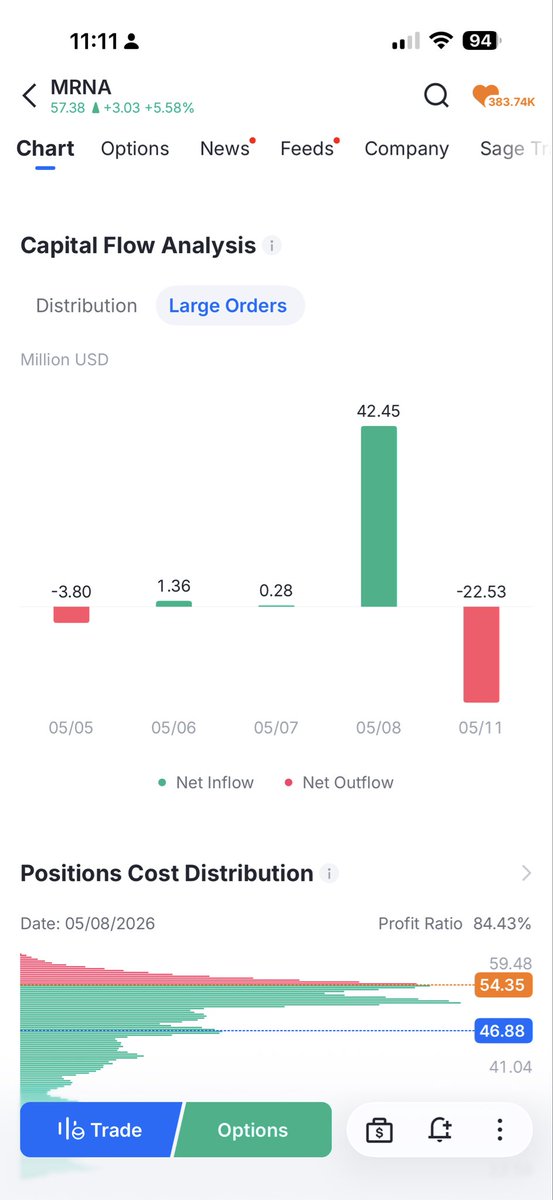Tap the Wi-Fi icon in status bar
Image resolution: width=553 pixels, height=1200 pixels.
pos(440,41)
